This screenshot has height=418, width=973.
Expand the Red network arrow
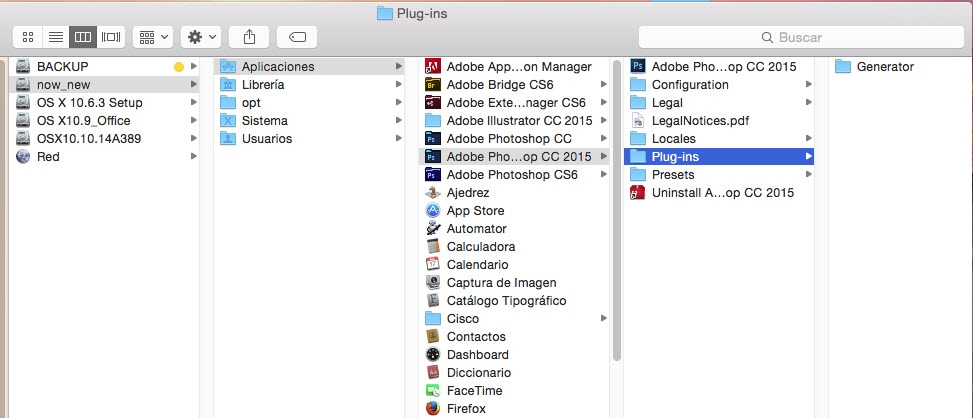coord(194,156)
